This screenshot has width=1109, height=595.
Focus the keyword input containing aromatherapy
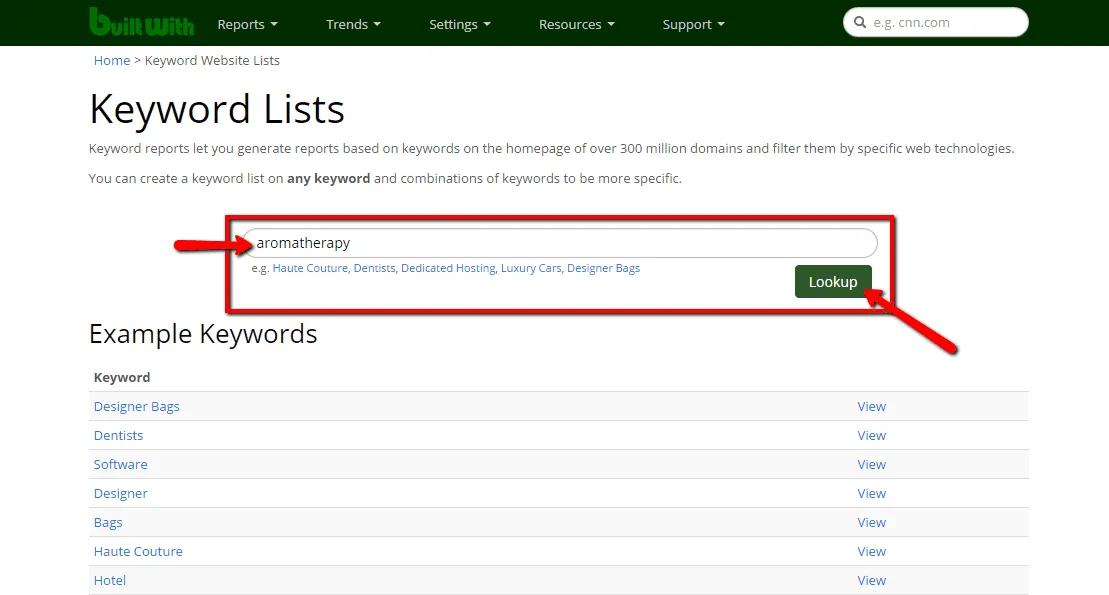560,243
